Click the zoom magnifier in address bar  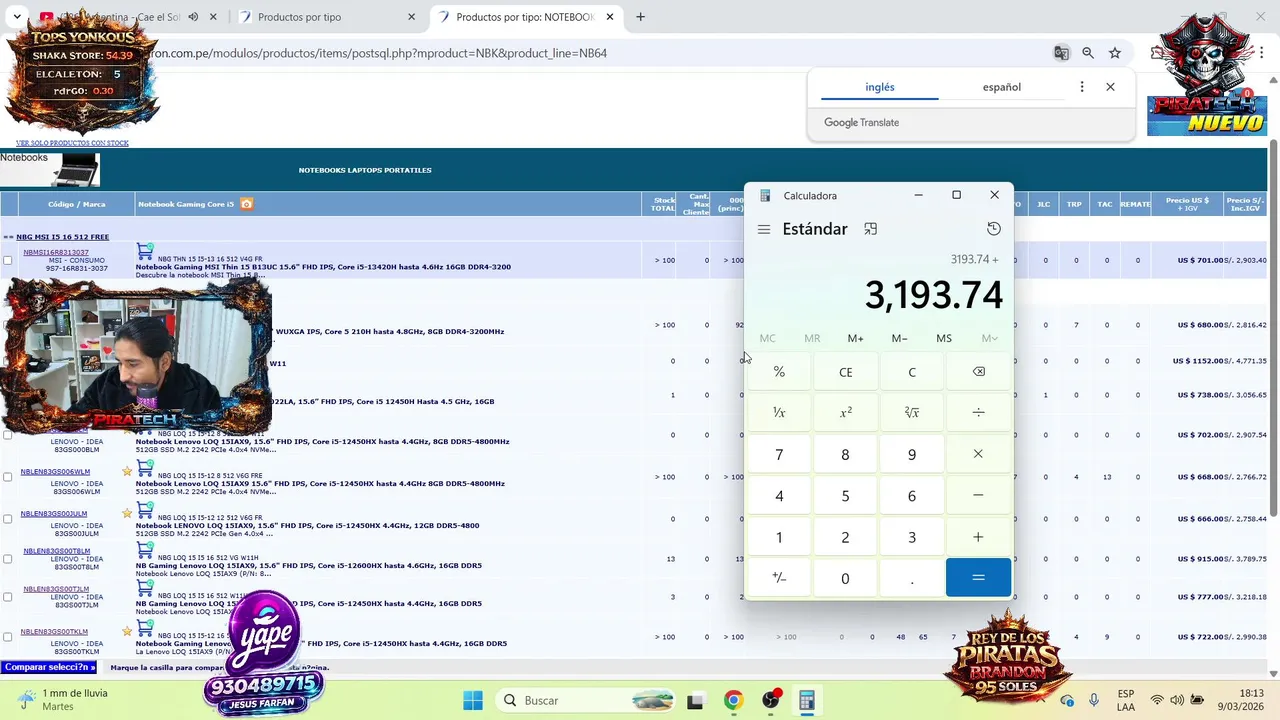(1088, 53)
